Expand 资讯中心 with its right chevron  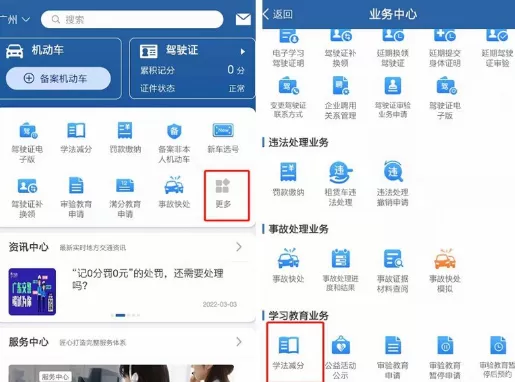239,247
